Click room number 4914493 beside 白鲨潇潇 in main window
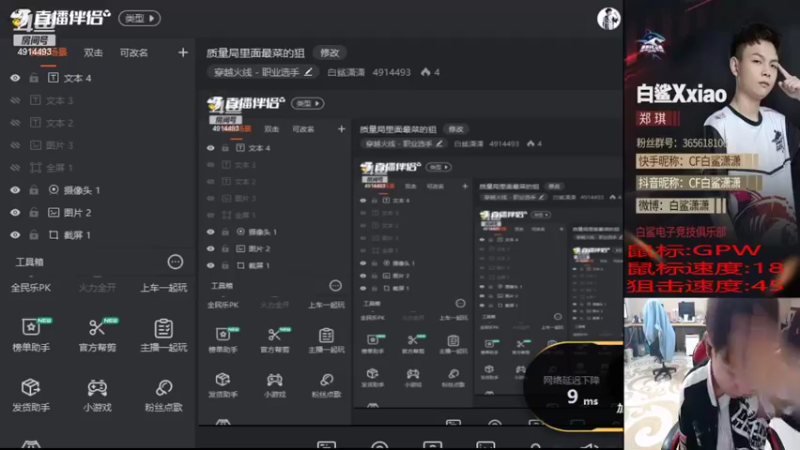800x450 pixels. click(x=391, y=72)
